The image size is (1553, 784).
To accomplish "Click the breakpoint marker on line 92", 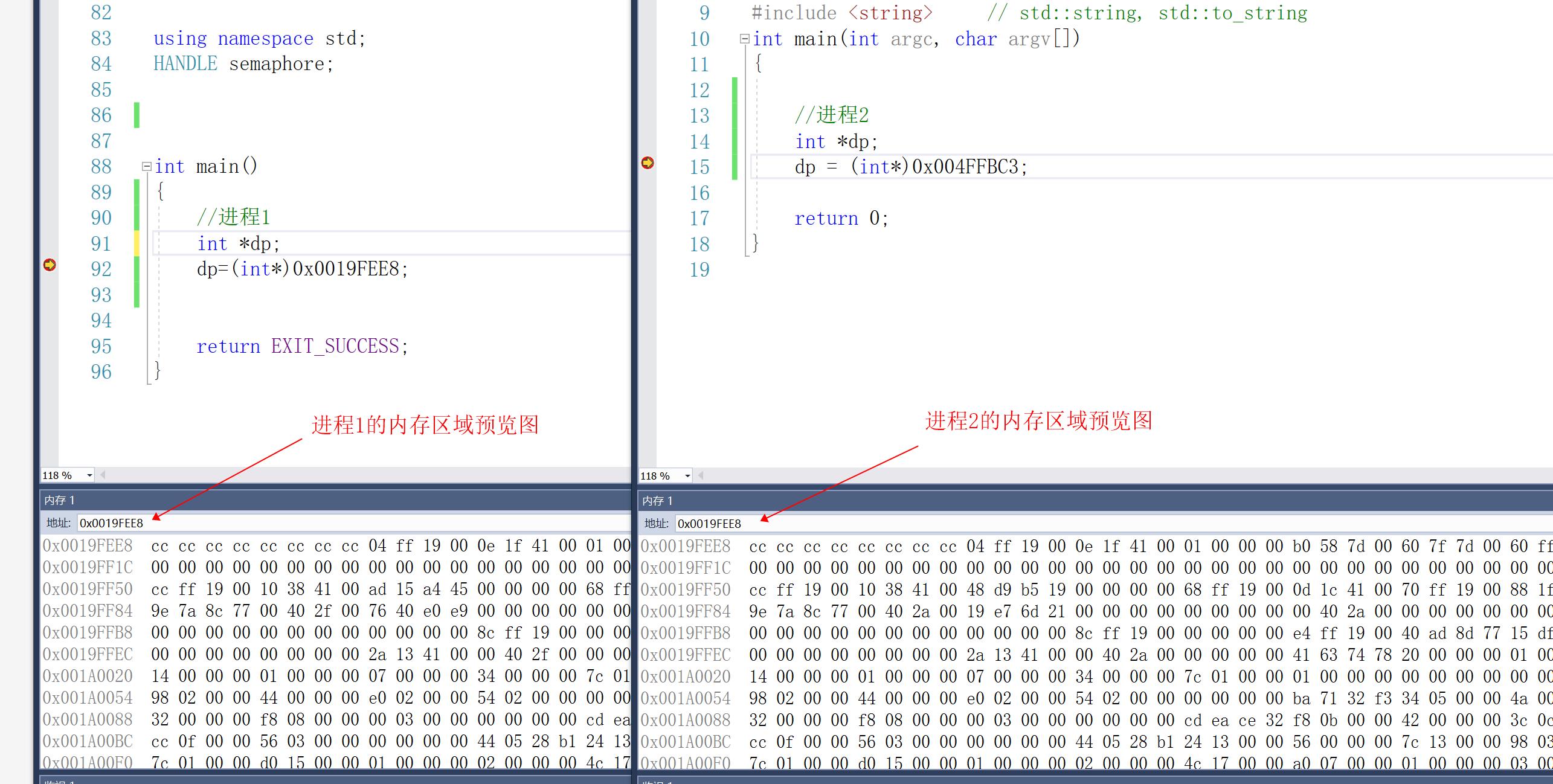I will click(x=50, y=265).
